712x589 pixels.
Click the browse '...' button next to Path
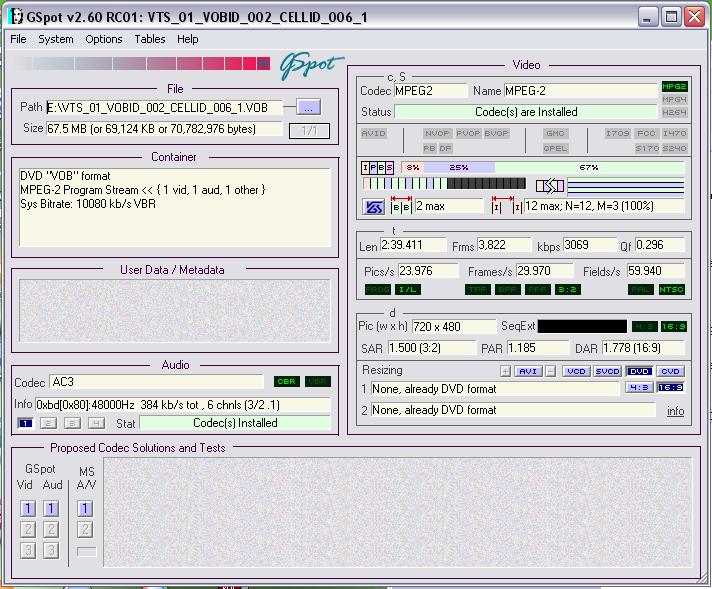coord(308,108)
